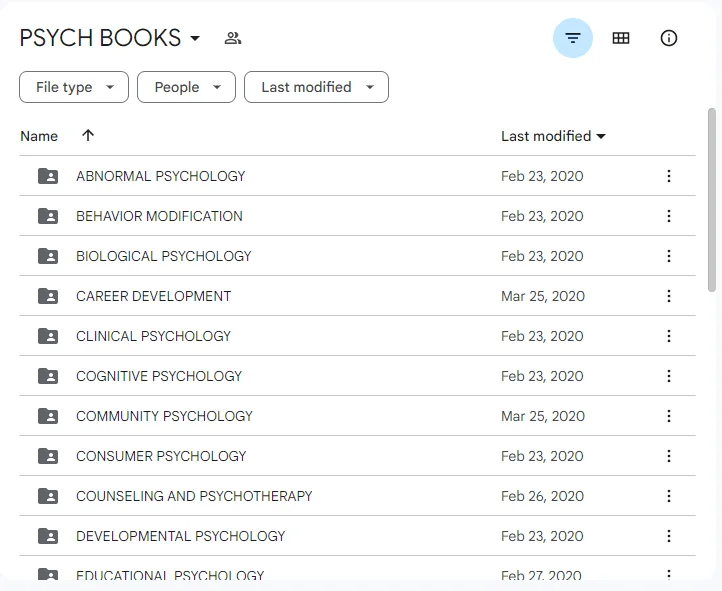
Task: Open more actions for CLINICAL PSYCHOLOGY
Action: click(x=669, y=336)
